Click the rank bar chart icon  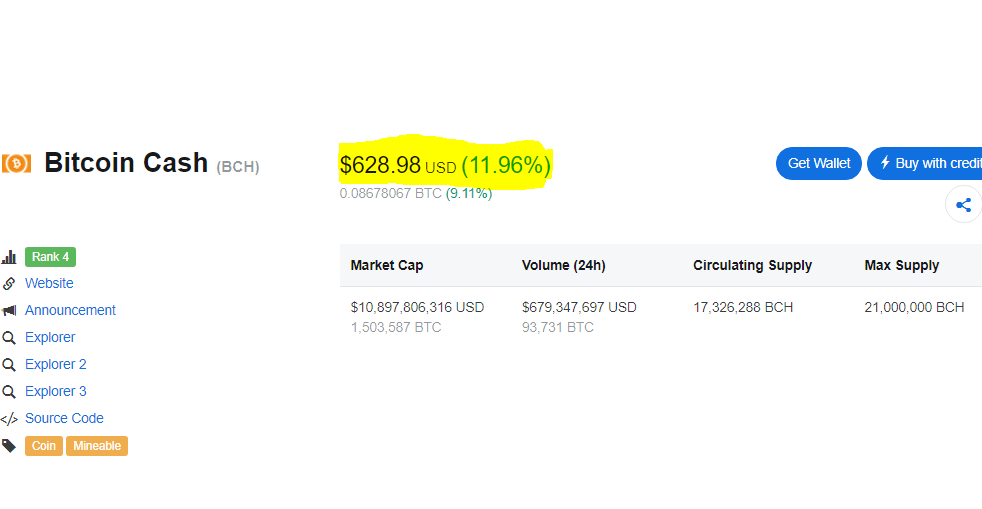click(x=9, y=257)
